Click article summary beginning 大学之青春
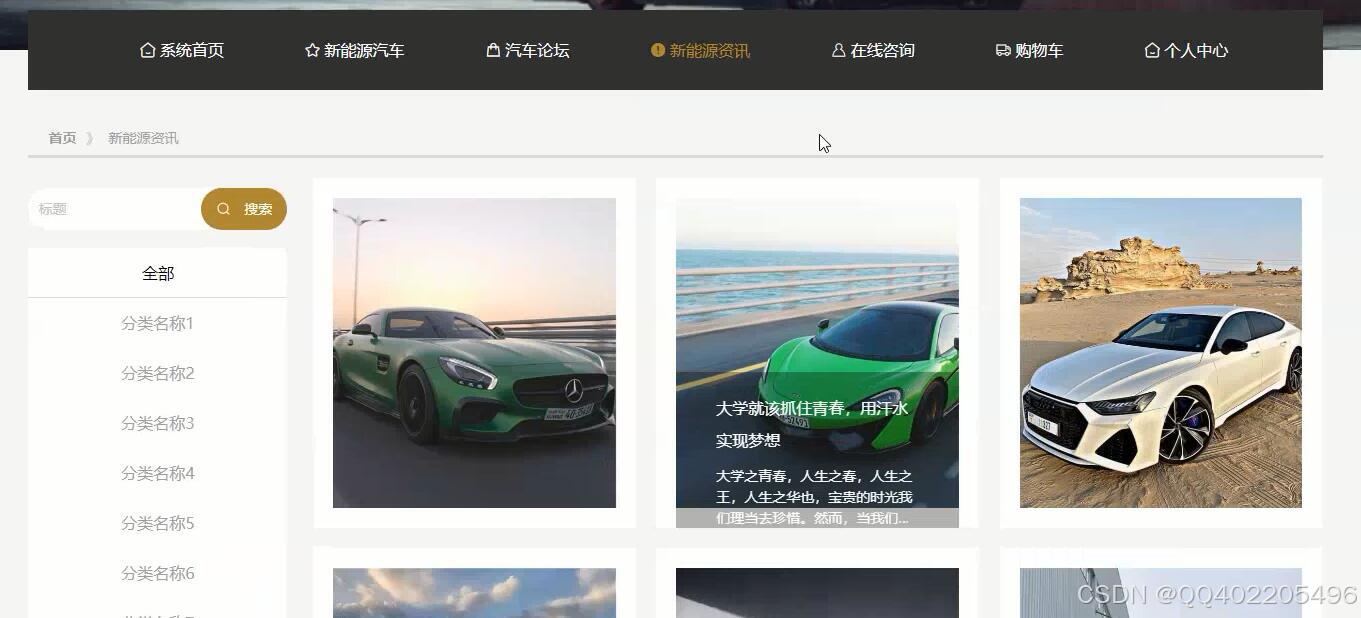 pyautogui.click(x=814, y=497)
